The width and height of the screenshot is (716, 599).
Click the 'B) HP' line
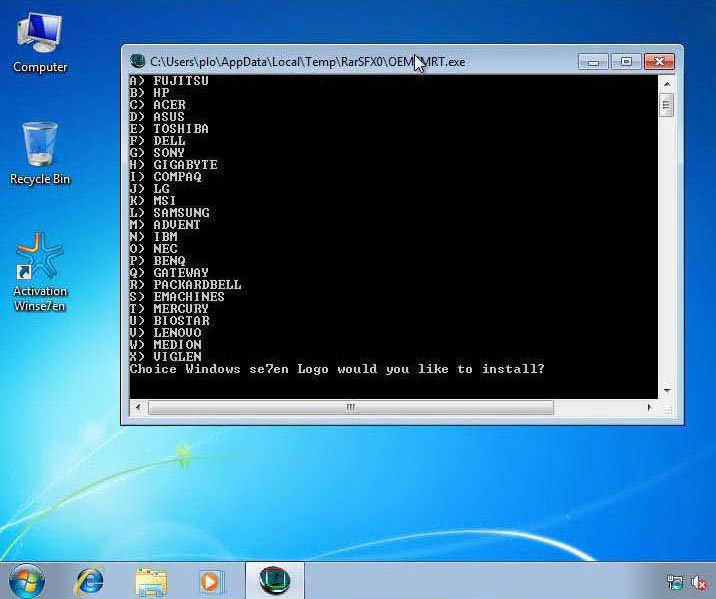(x=149, y=93)
